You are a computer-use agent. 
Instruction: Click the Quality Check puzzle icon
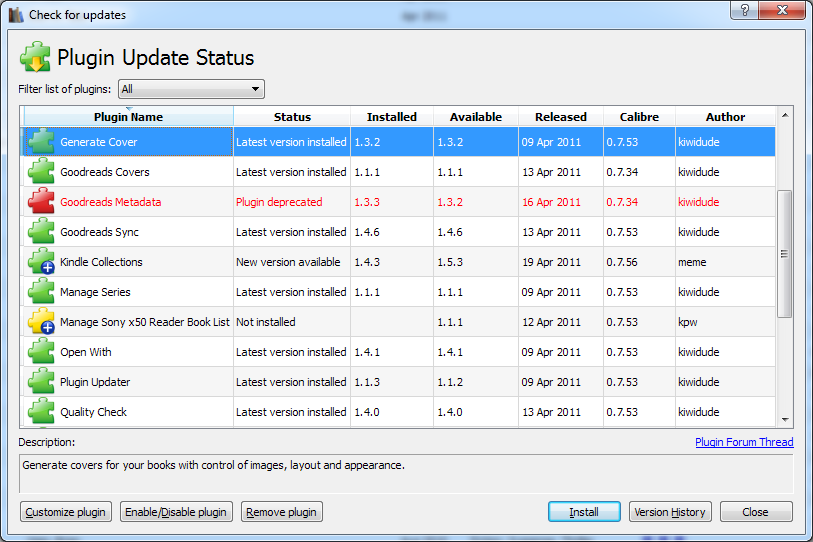point(41,412)
